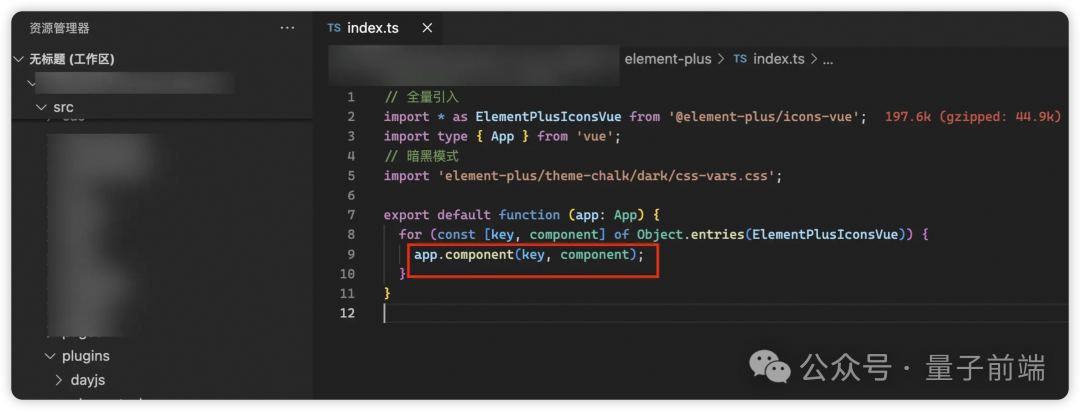
Task: Click the 'vue' string on line 3
Action: tap(594, 136)
